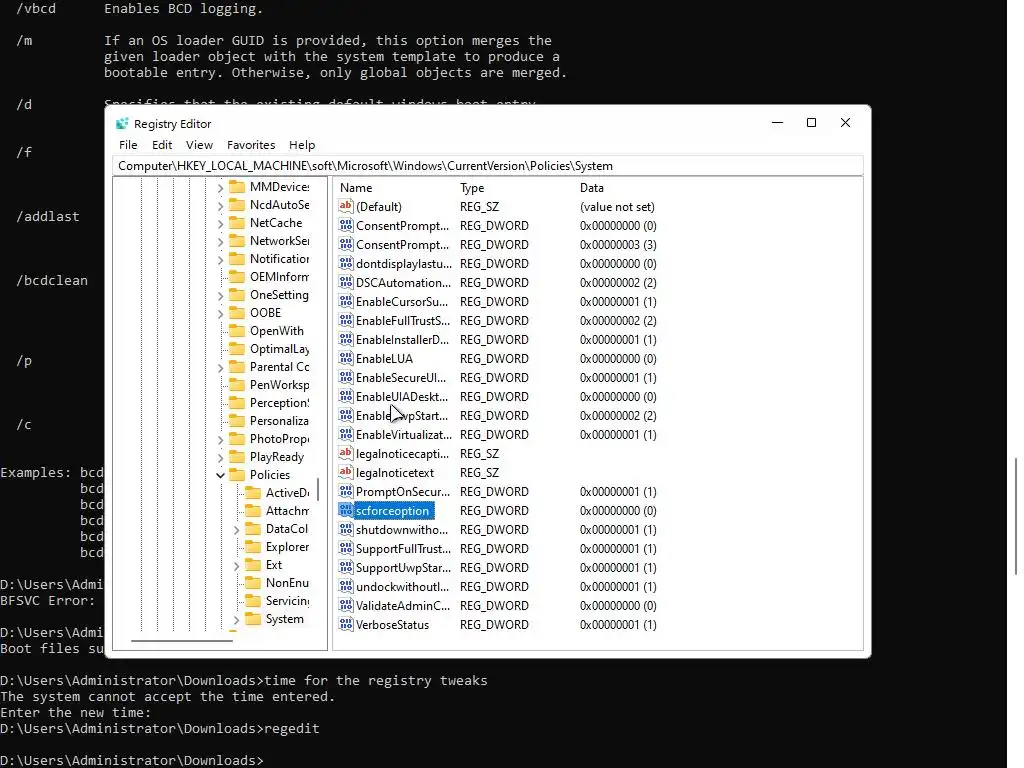Click the command prompt window's scrollbar thumb

pyautogui.click(x=1016, y=516)
